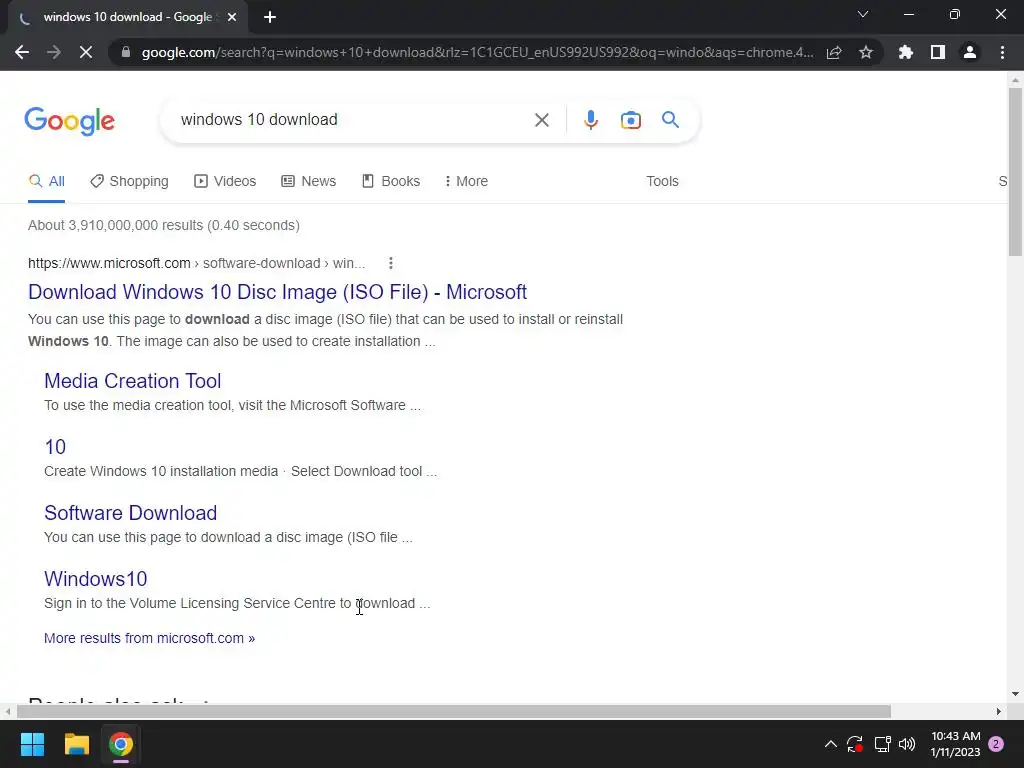Viewport: 1024px width, 768px height.
Task: Open the Windows10 sitelink
Action: tap(95, 579)
